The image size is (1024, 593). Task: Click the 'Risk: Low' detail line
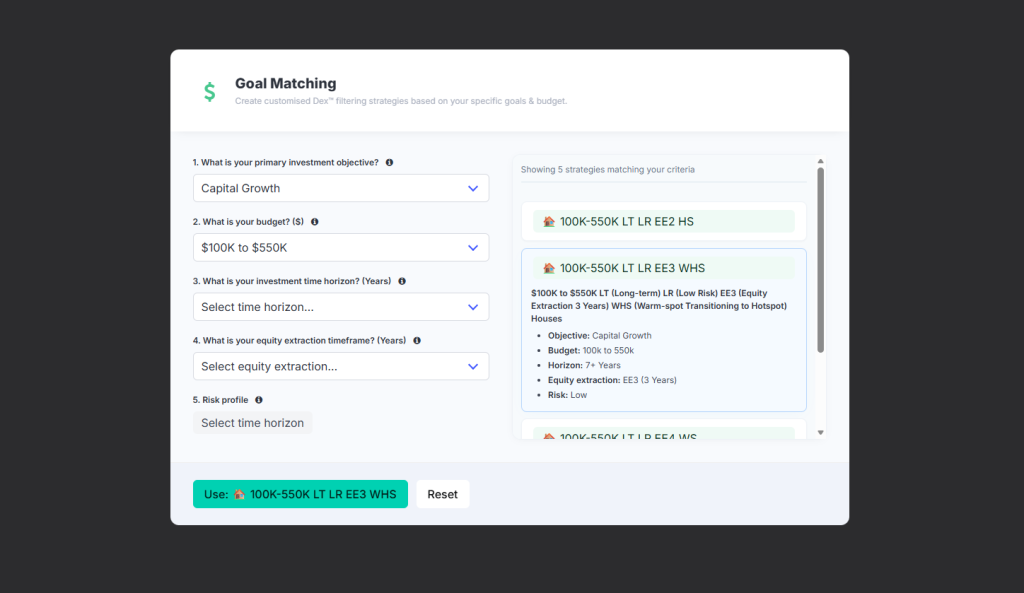pyautogui.click(x=568, y=395)
